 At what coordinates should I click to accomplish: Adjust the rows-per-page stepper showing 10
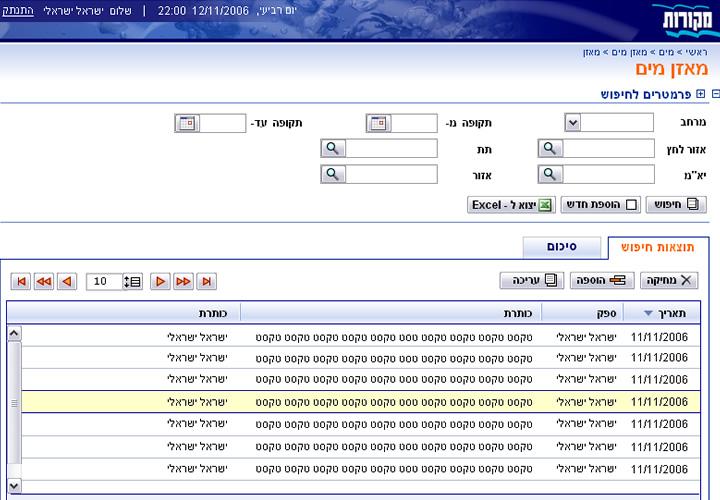132,282
